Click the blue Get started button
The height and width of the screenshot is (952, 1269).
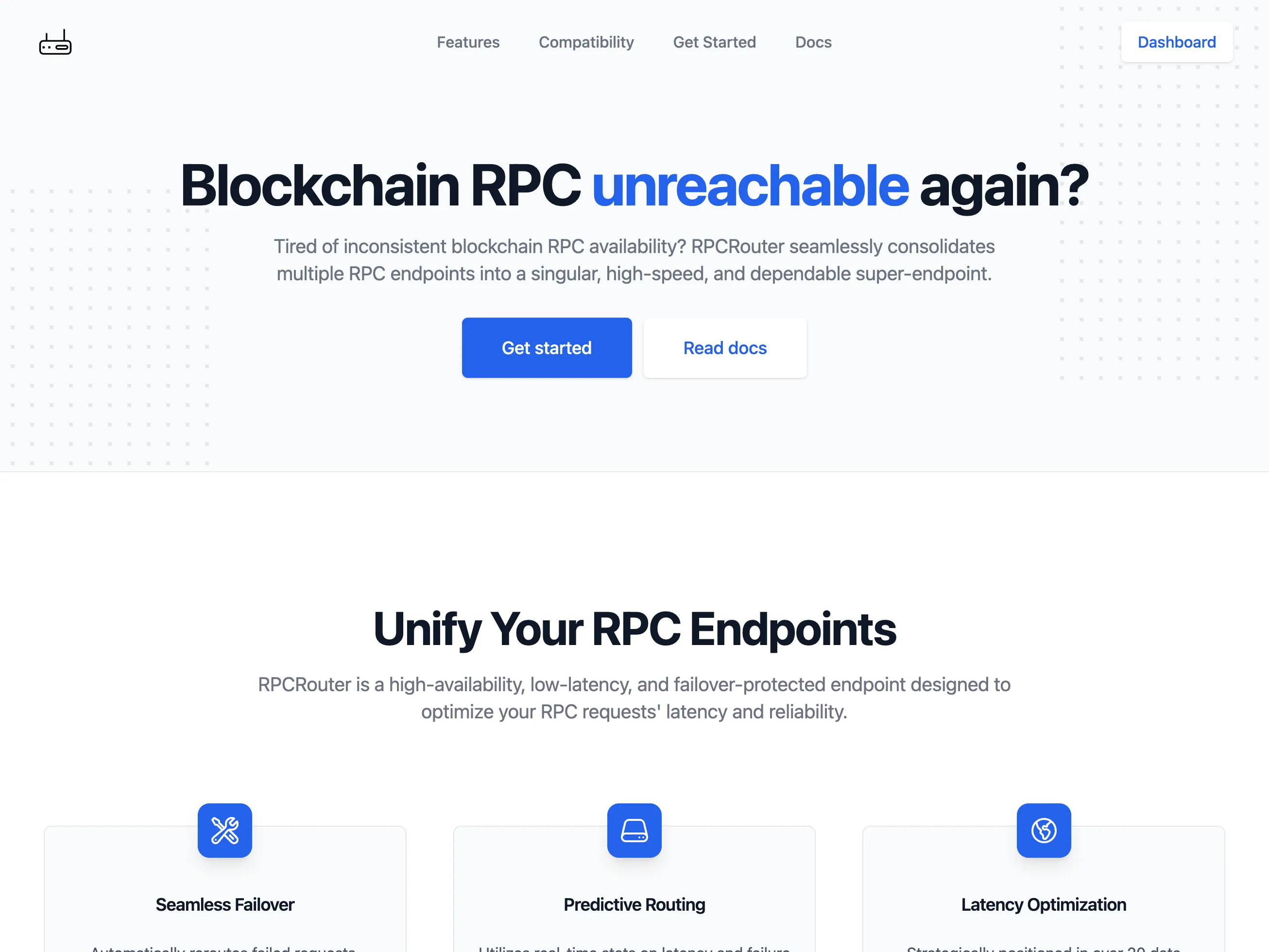coord(547,347)
